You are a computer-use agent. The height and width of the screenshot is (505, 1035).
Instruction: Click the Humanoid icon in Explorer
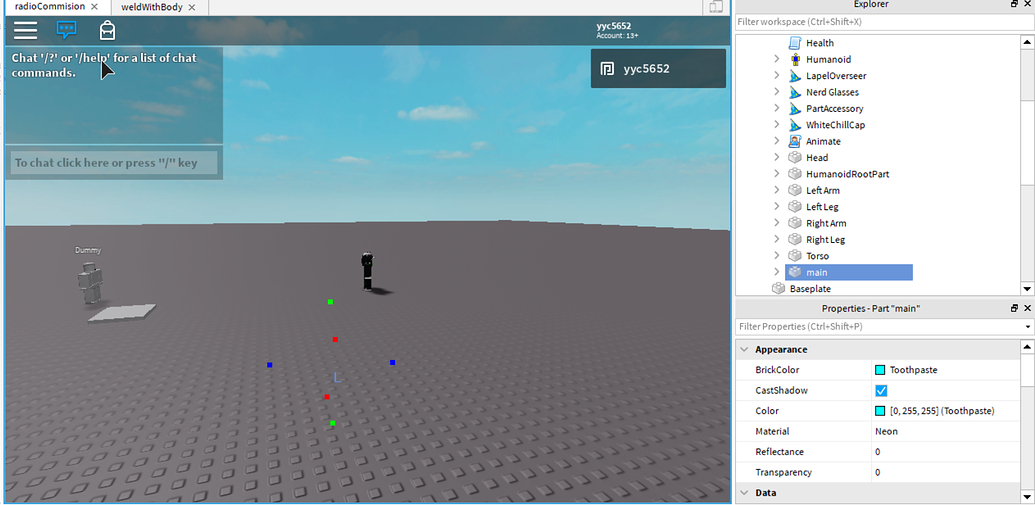795,59
